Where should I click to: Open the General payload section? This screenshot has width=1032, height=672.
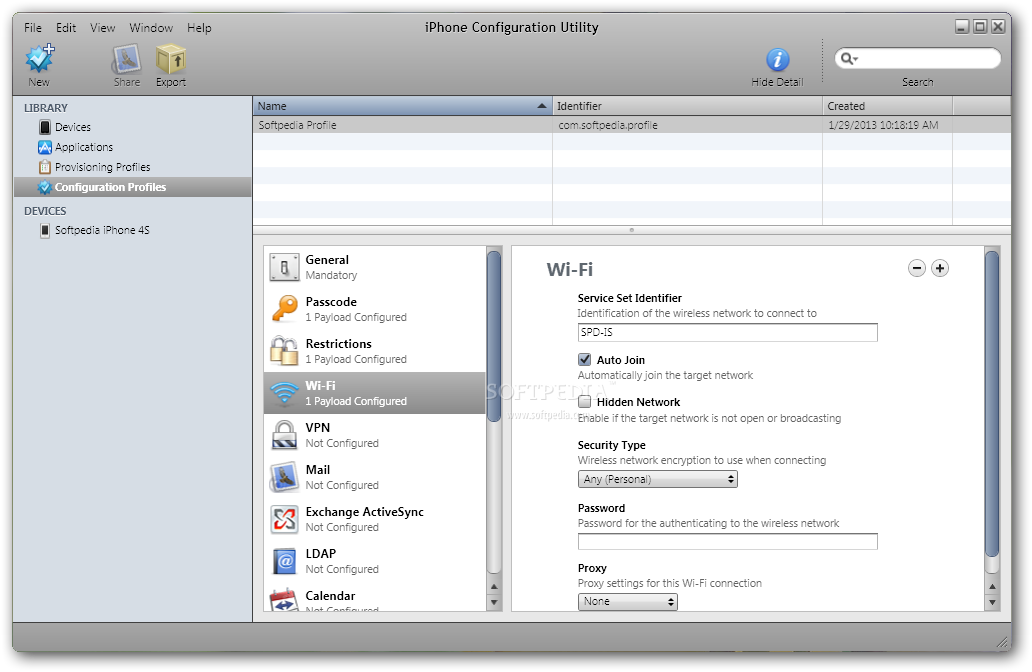click(374, 267)
